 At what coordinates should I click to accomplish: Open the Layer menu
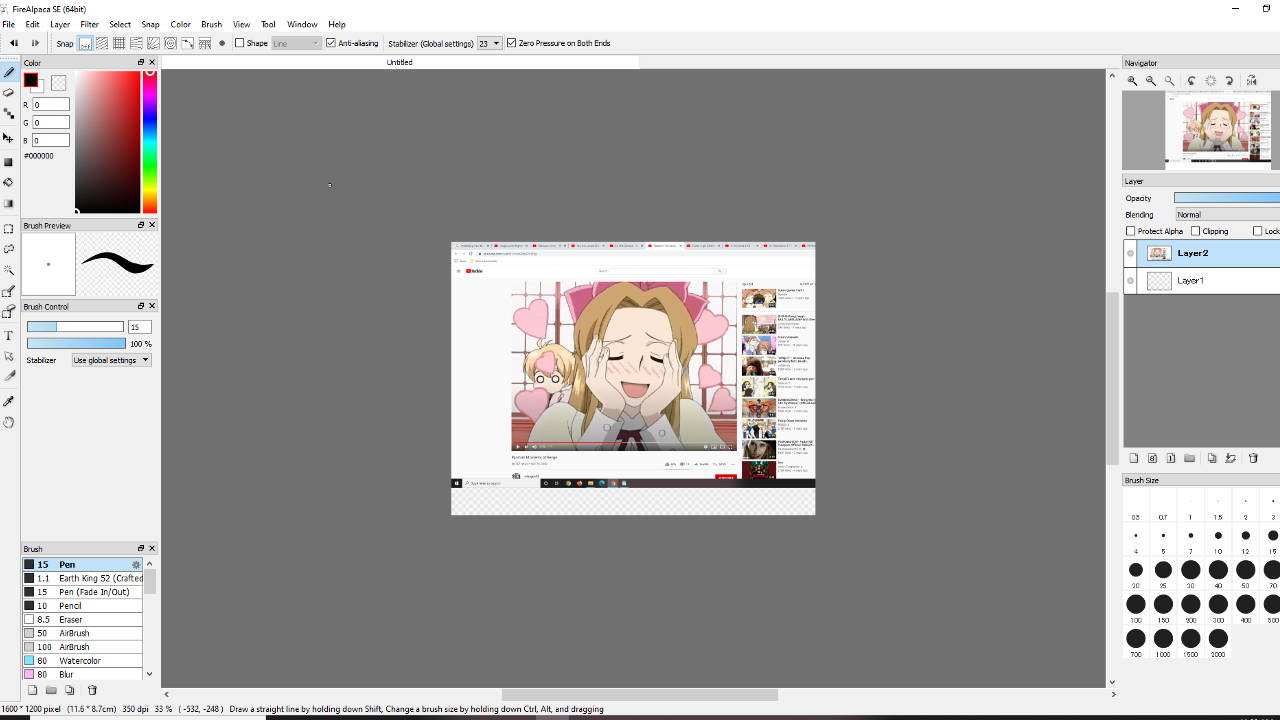coord(60,24)
